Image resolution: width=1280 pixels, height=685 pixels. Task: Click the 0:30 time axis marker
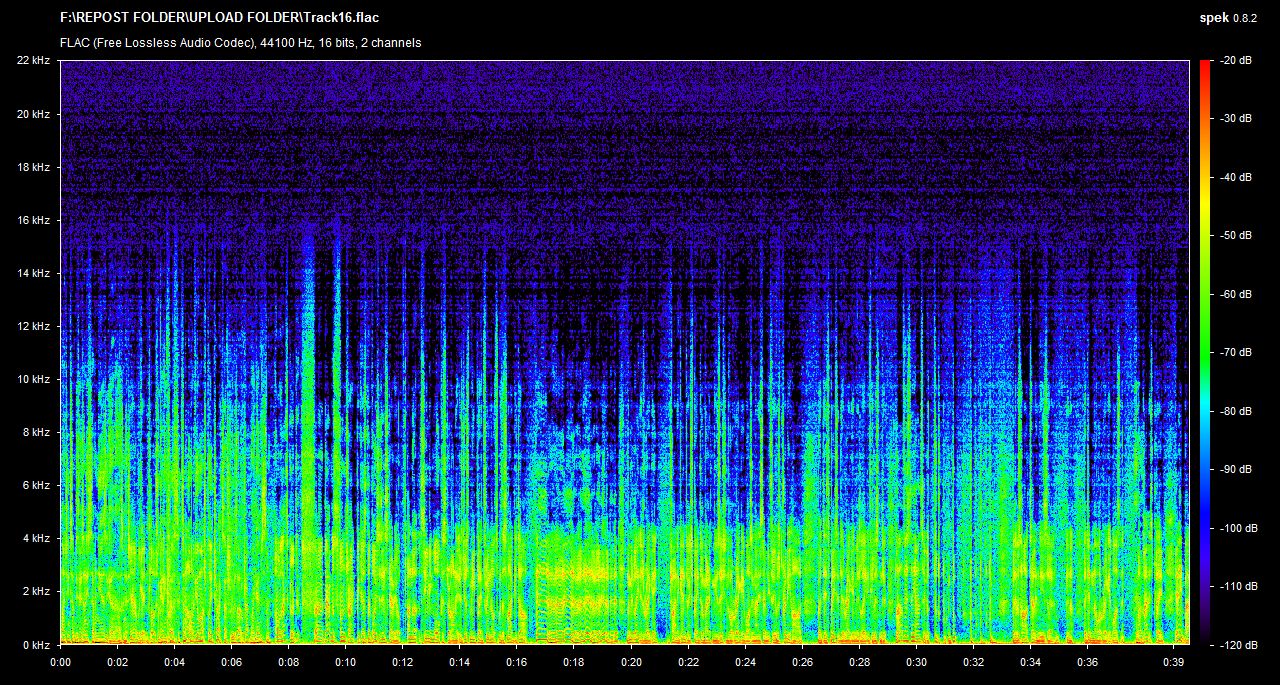[917, 661]
